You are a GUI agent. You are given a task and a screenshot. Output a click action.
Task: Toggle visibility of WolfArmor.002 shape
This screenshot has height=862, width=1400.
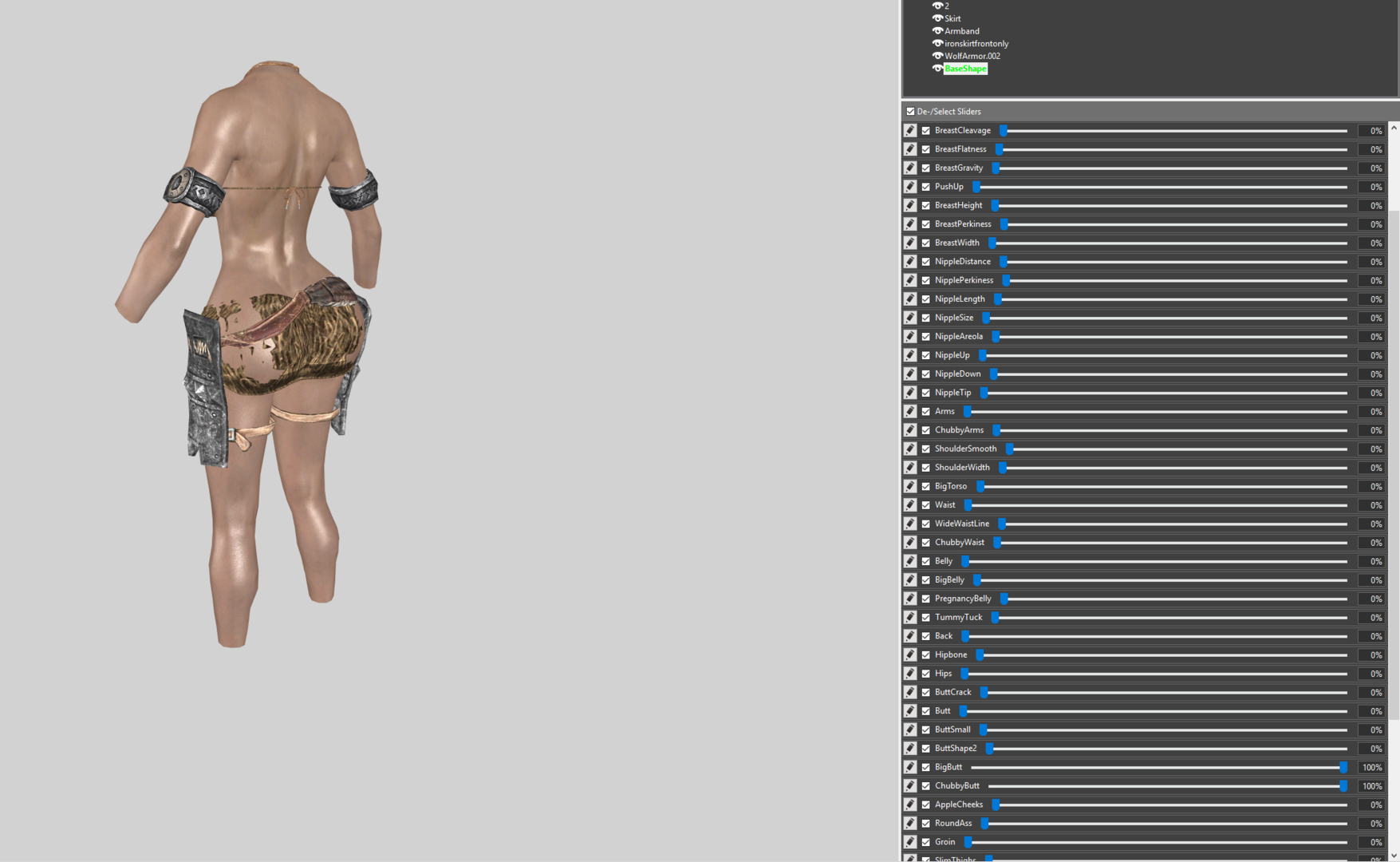tap(937, 56)
